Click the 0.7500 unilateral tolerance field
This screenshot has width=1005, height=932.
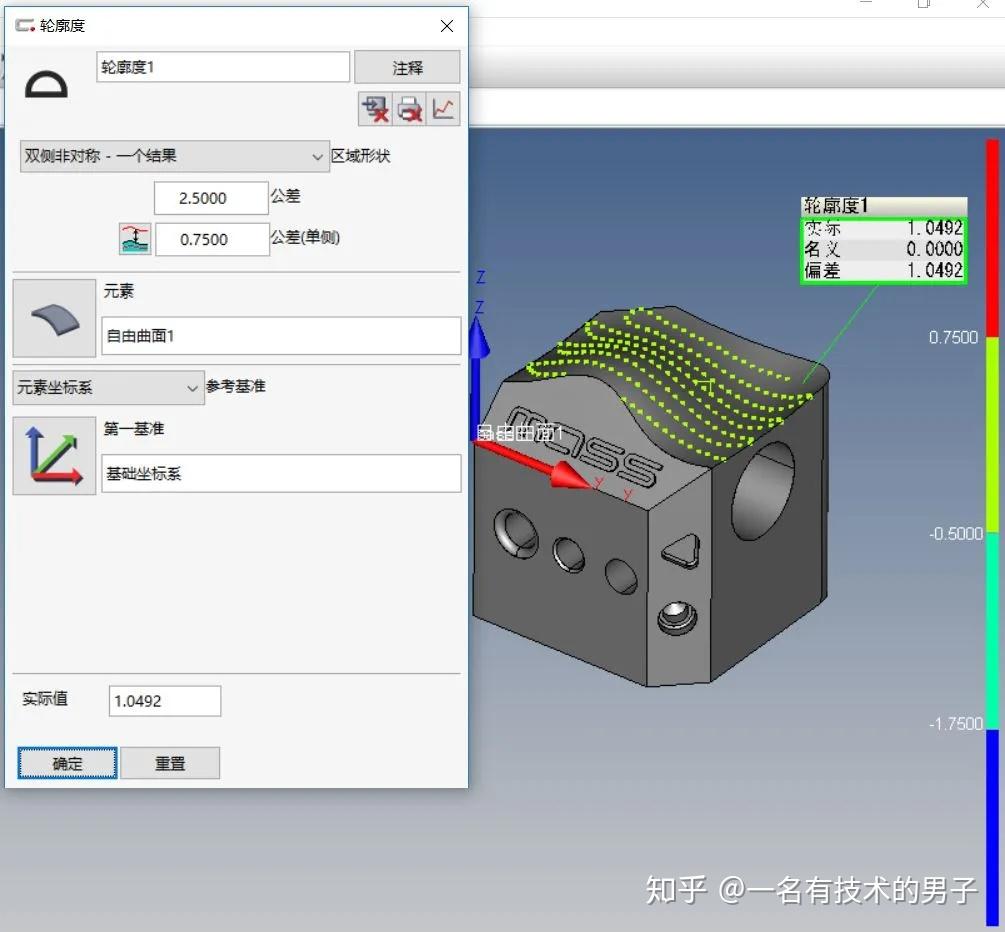click(x=212, y=239)
